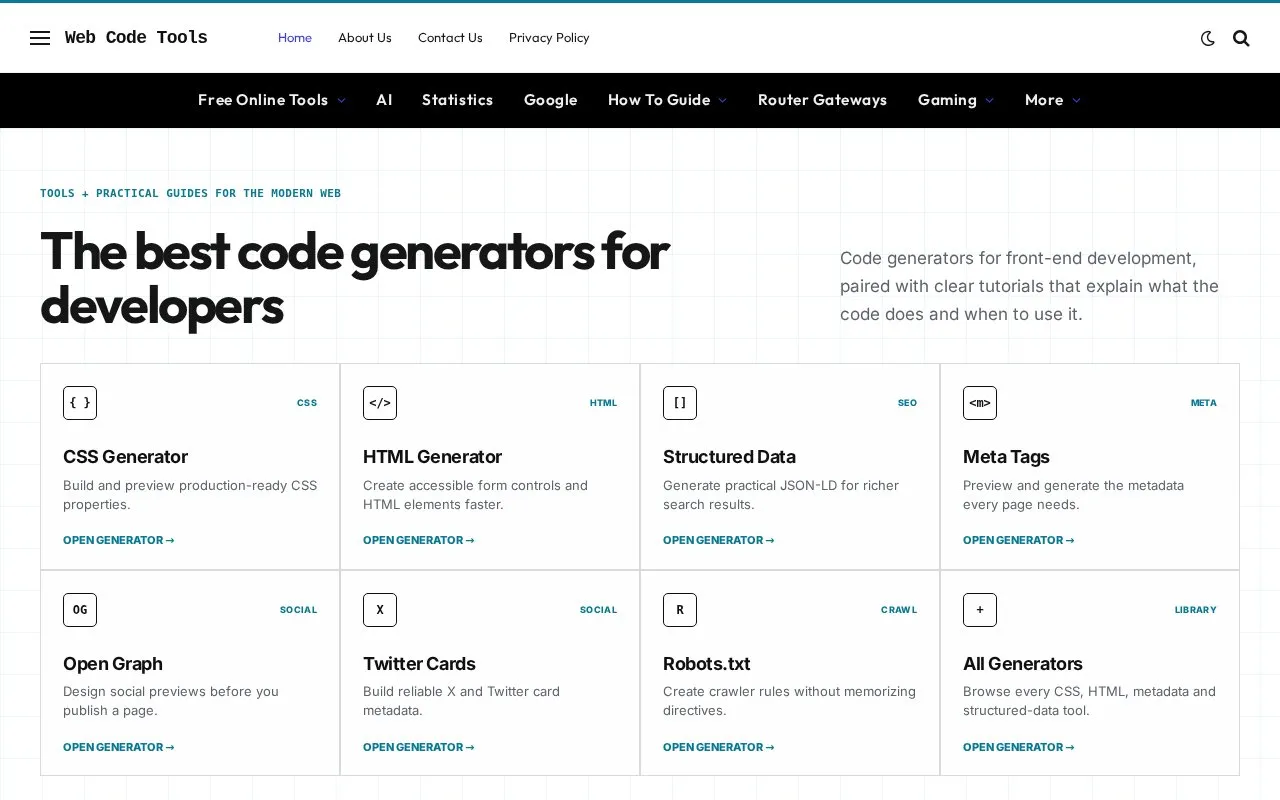Click the HTML Generator card title

tap(432, 457)
